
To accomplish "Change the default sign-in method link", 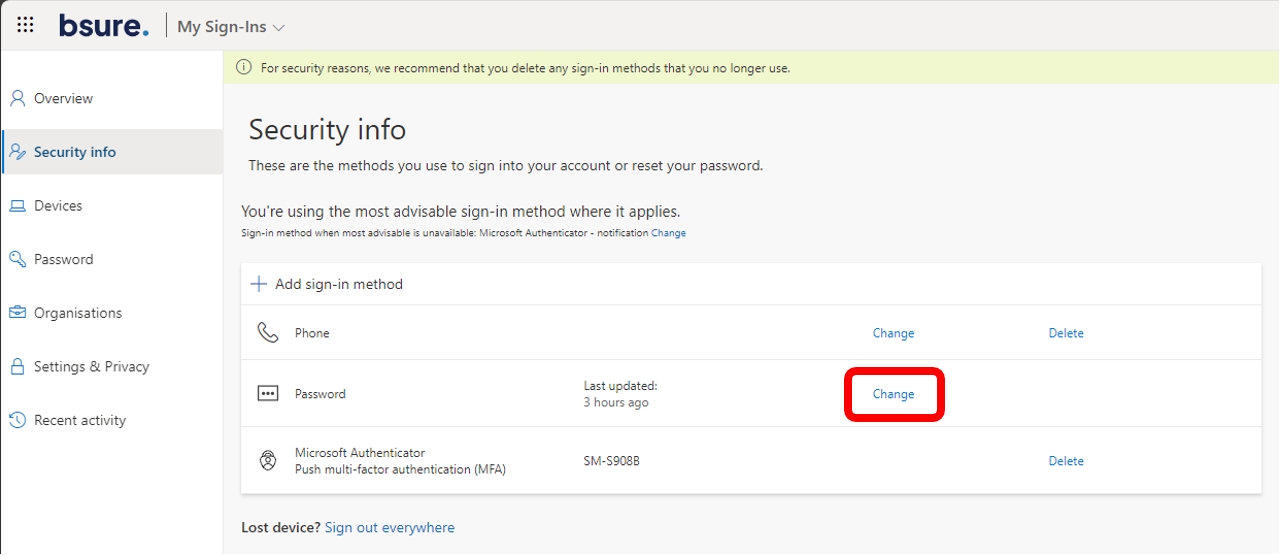I will point(668,233).
